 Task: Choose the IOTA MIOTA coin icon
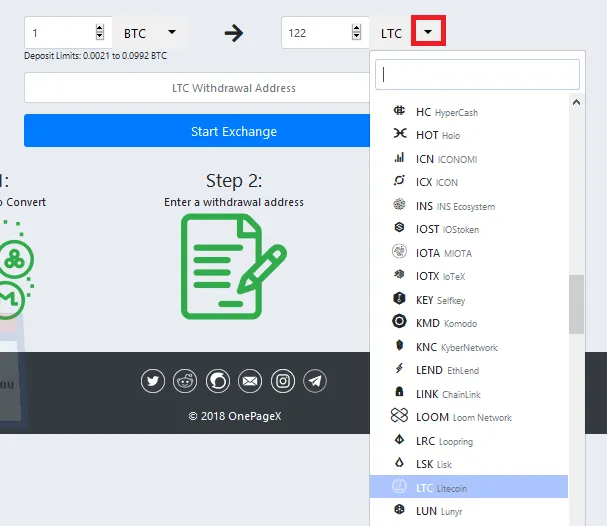tap(399, 251)
